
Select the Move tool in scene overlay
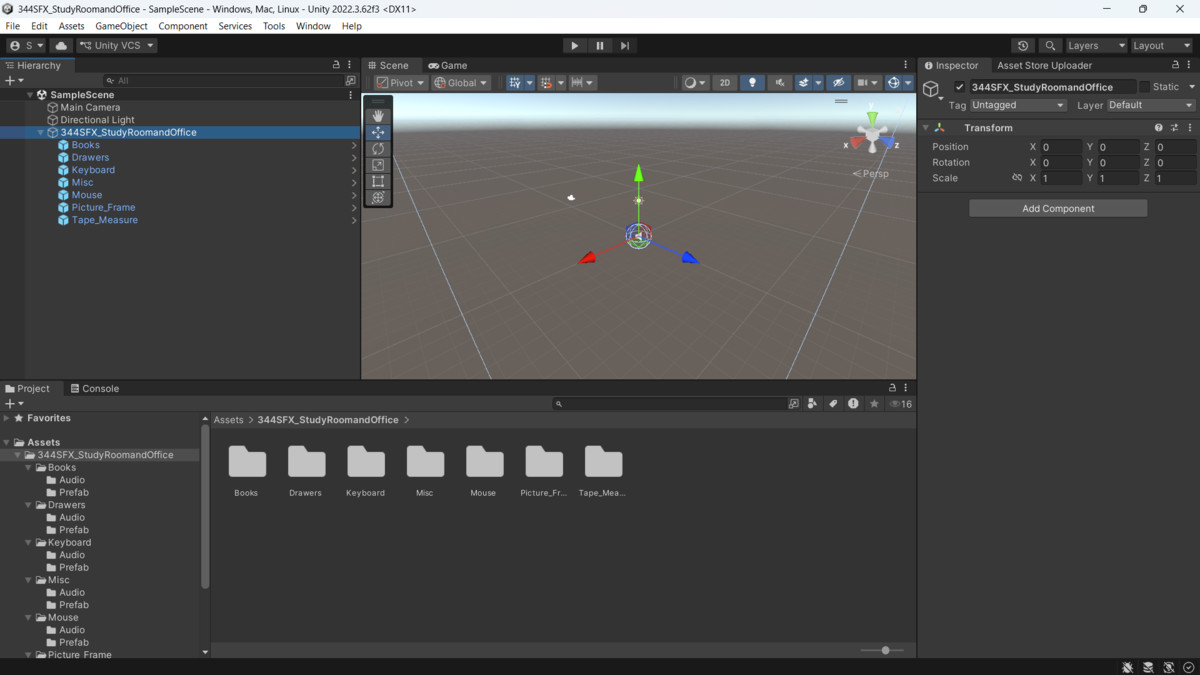(378, 132)
